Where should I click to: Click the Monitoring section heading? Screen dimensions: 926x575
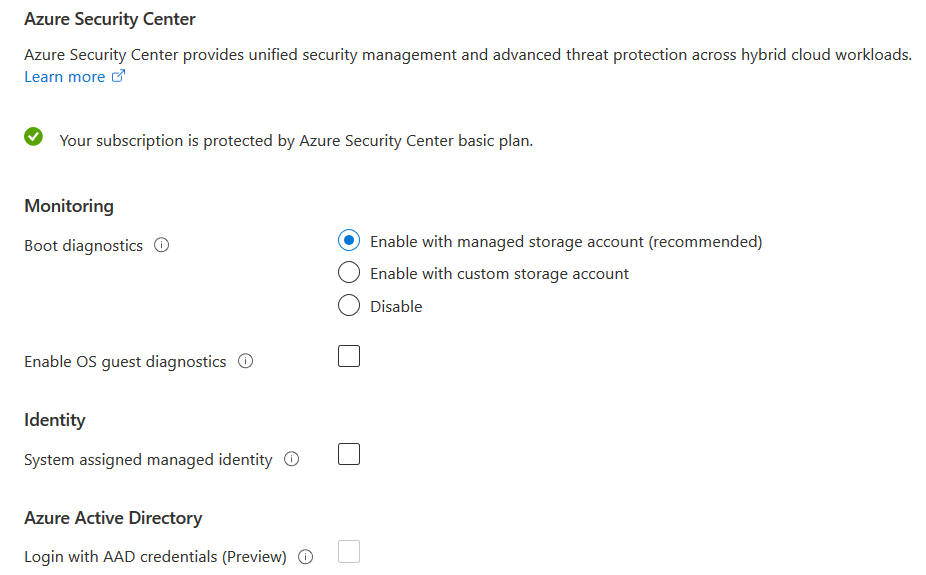point(69,206)
